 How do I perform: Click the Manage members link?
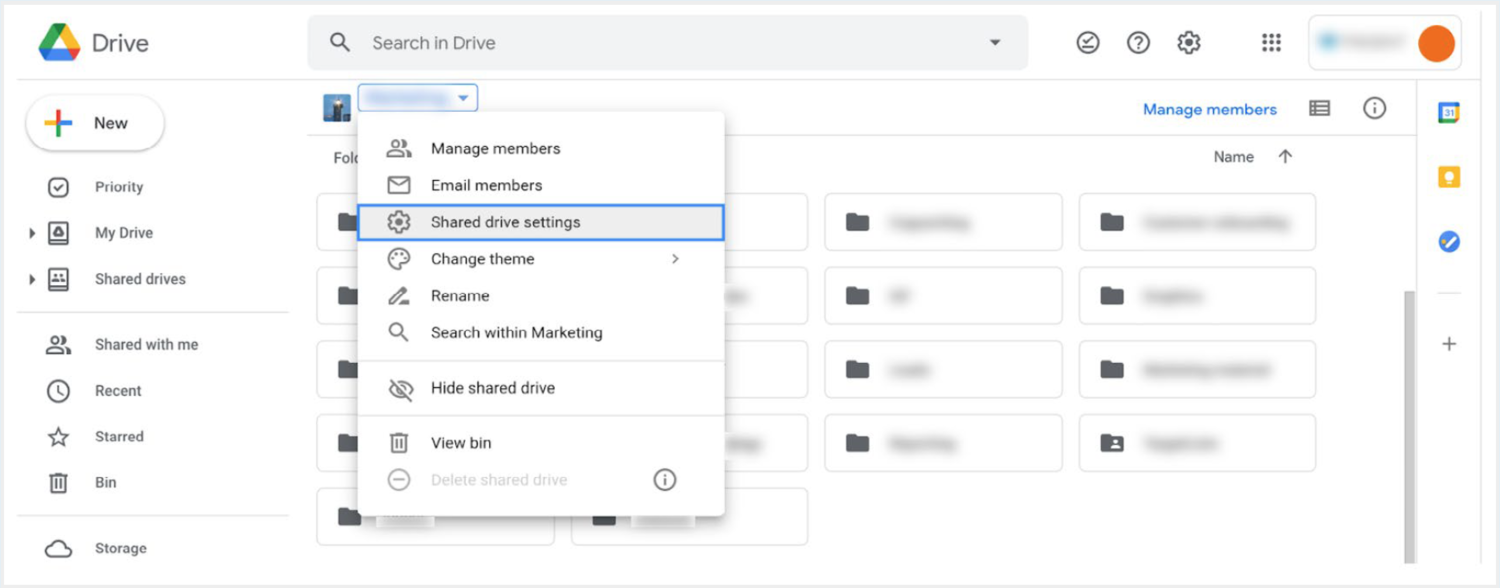click(1210, 110)
